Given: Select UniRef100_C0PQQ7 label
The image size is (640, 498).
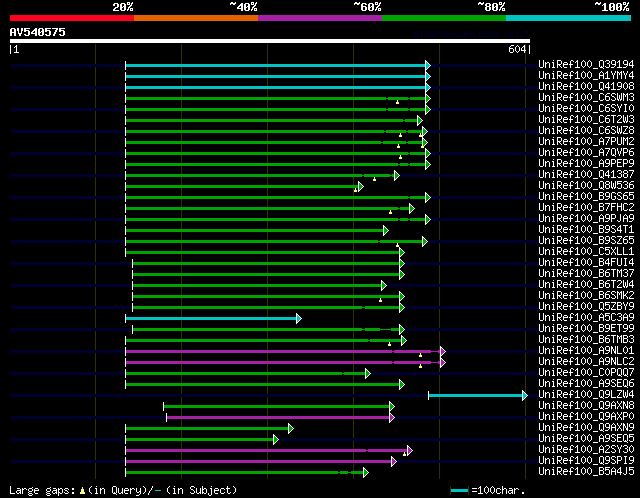Looking at the screenshot, I should [586, 373].
